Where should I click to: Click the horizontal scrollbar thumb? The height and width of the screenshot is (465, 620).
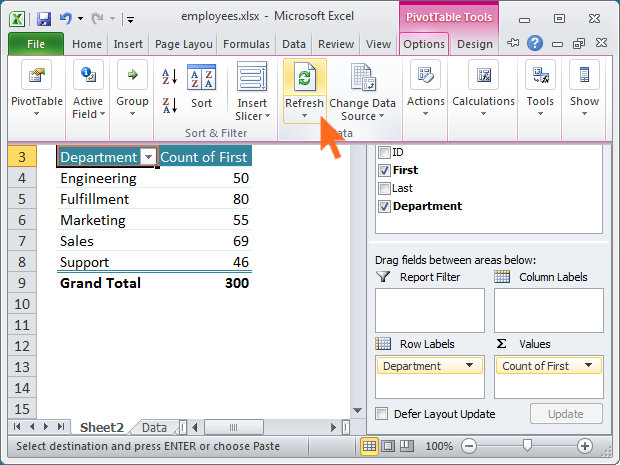234,427
